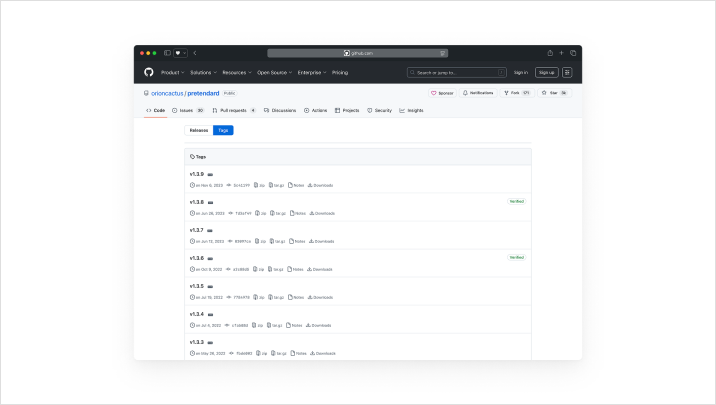Go back with the browser back arrow

[x=195, y=53]
